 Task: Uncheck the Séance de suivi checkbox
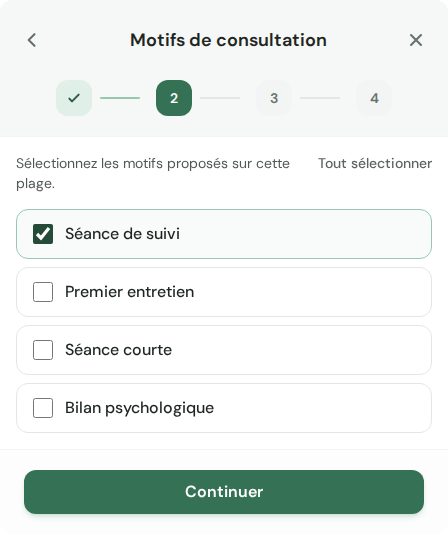pos(43,234)
